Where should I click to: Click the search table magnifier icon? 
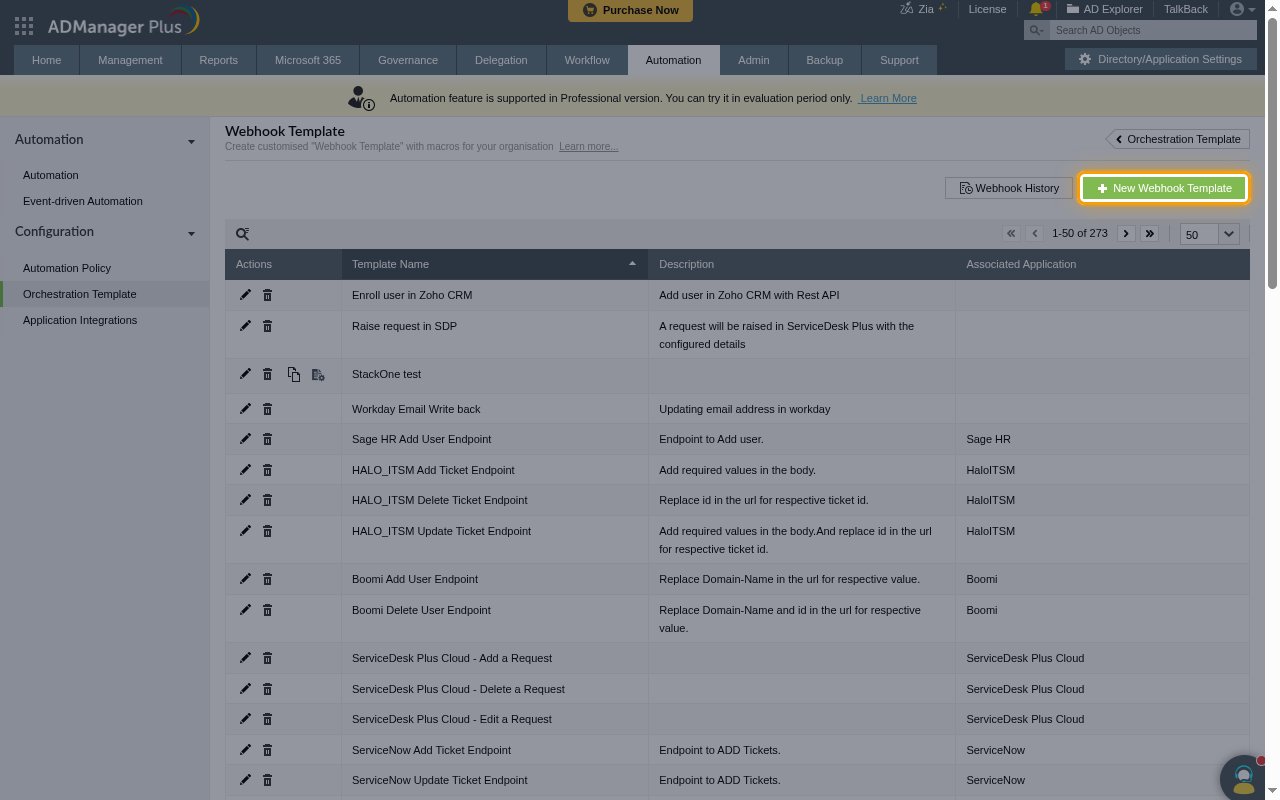(242, 234)
